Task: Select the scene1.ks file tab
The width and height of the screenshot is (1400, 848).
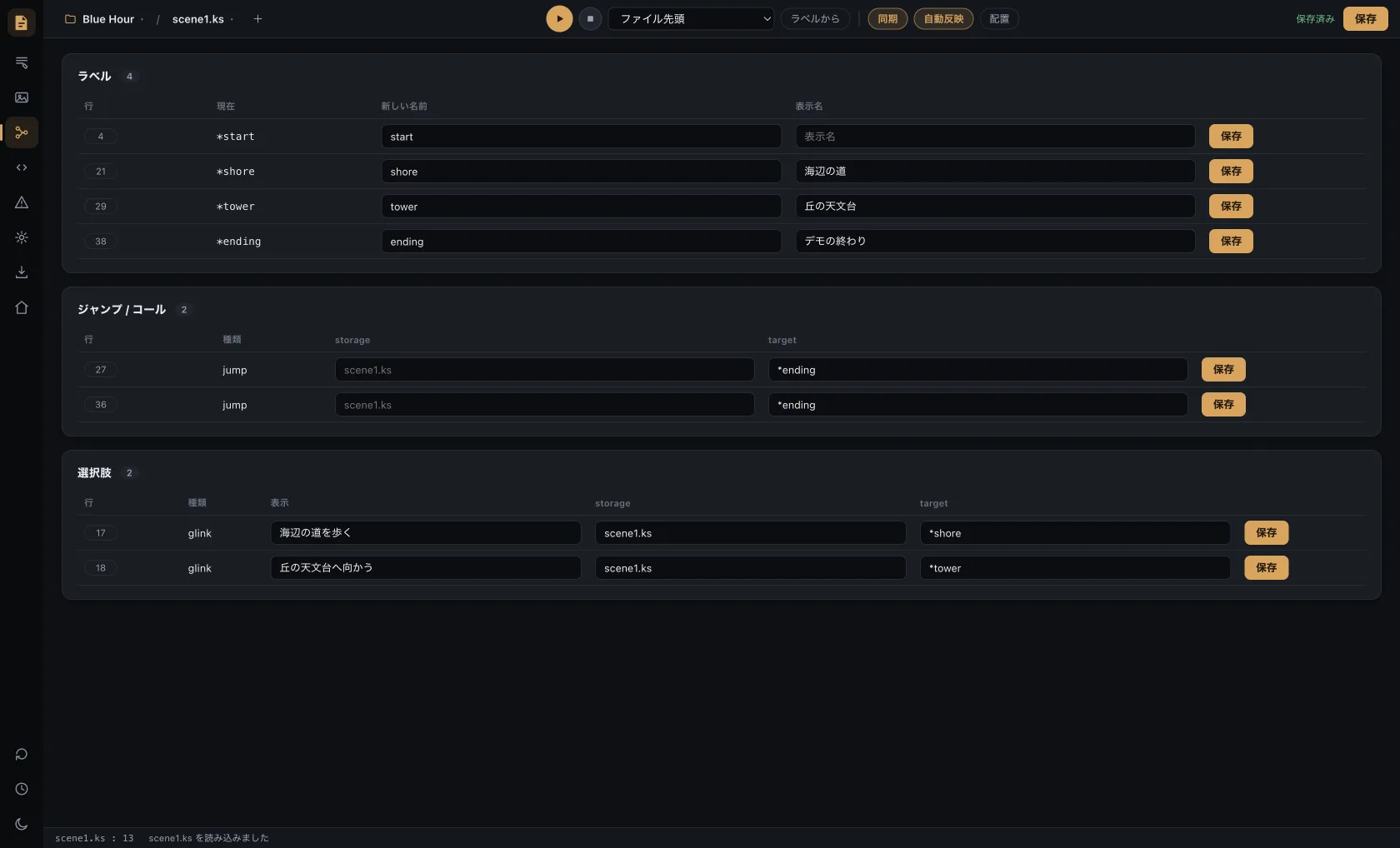Action: 197,19
